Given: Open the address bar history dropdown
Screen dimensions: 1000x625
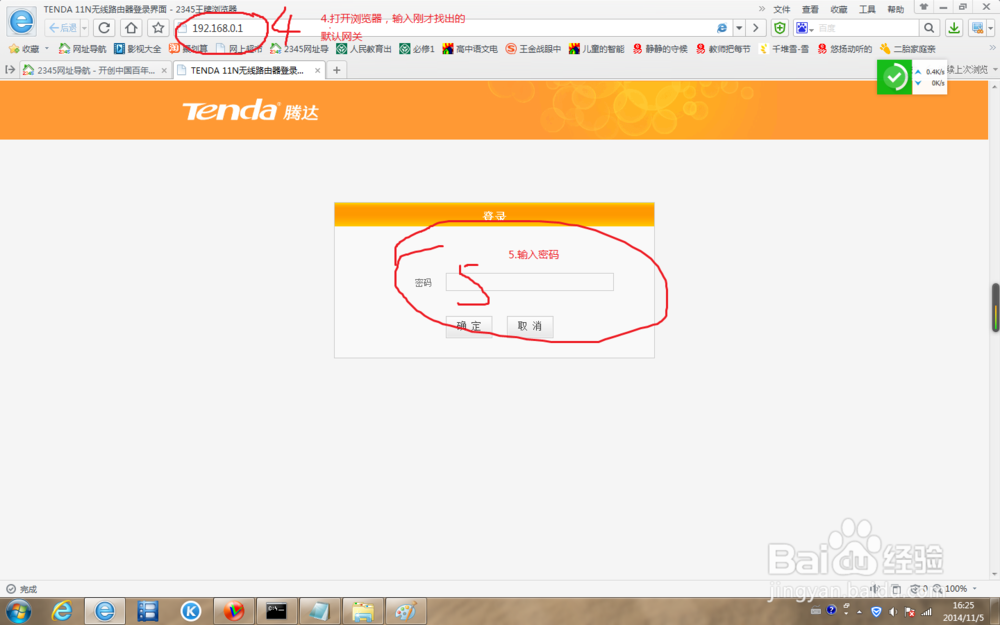Looking at the screenshot, I should tap(739, 28).
